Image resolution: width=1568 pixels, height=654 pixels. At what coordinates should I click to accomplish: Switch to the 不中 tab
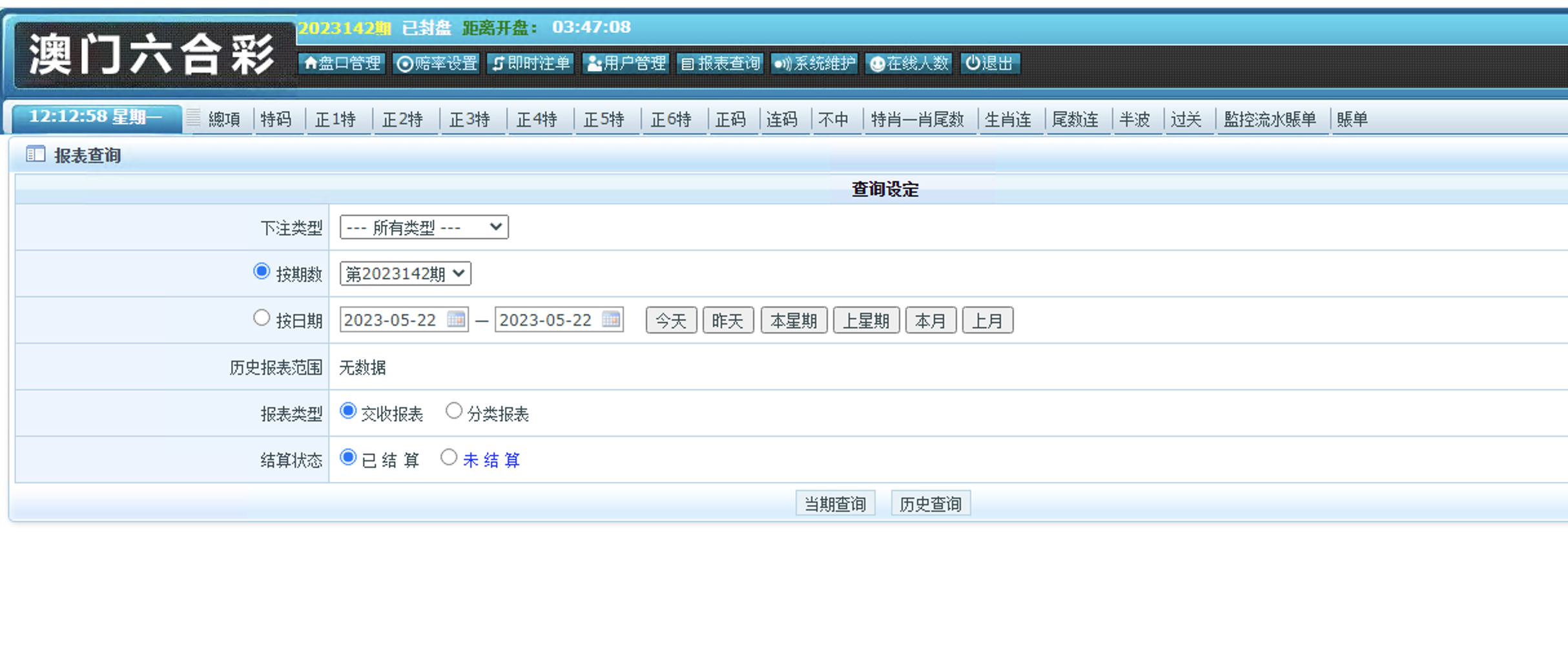click(834, 120)
